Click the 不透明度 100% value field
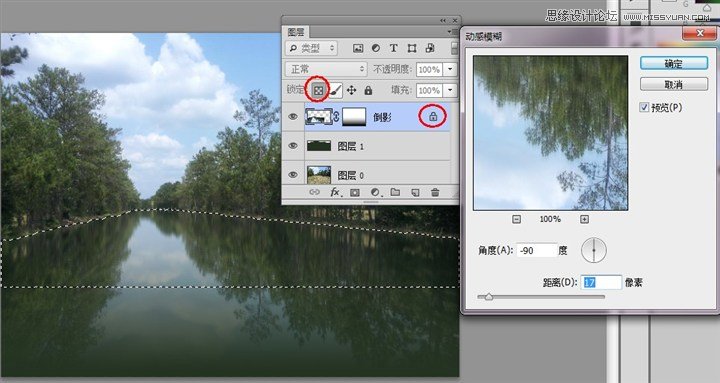The width and height of the screenshot is (720, 383). (x=429, y=69)
